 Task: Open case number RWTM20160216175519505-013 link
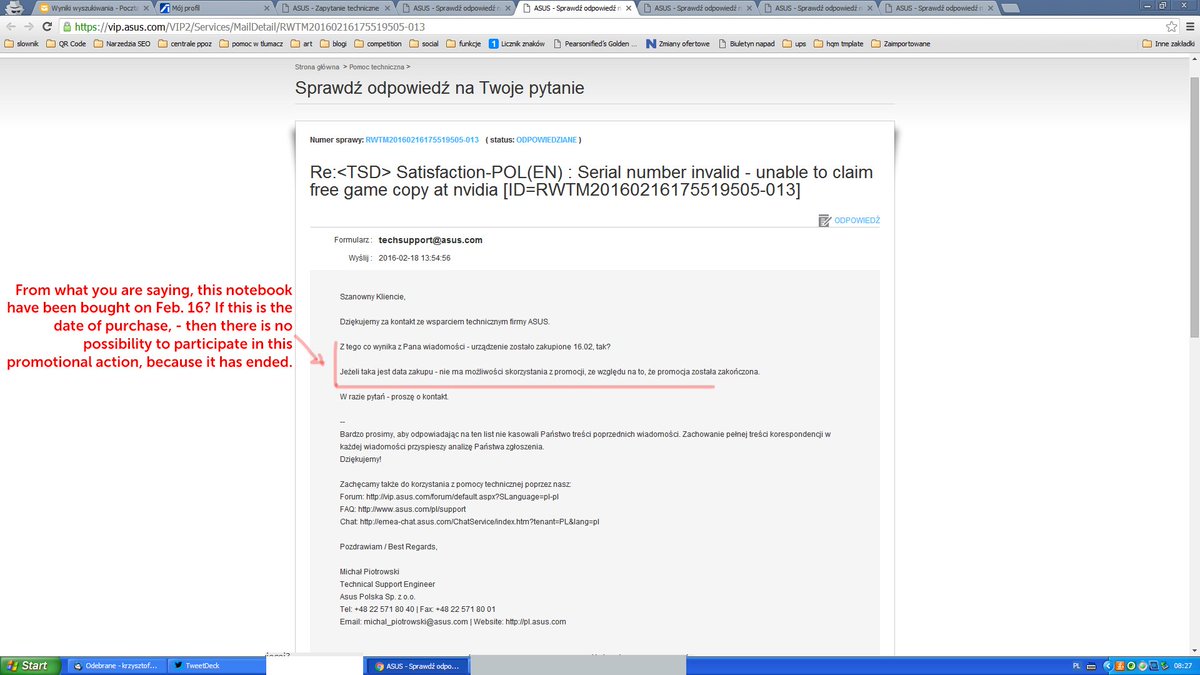coord(422,139)
